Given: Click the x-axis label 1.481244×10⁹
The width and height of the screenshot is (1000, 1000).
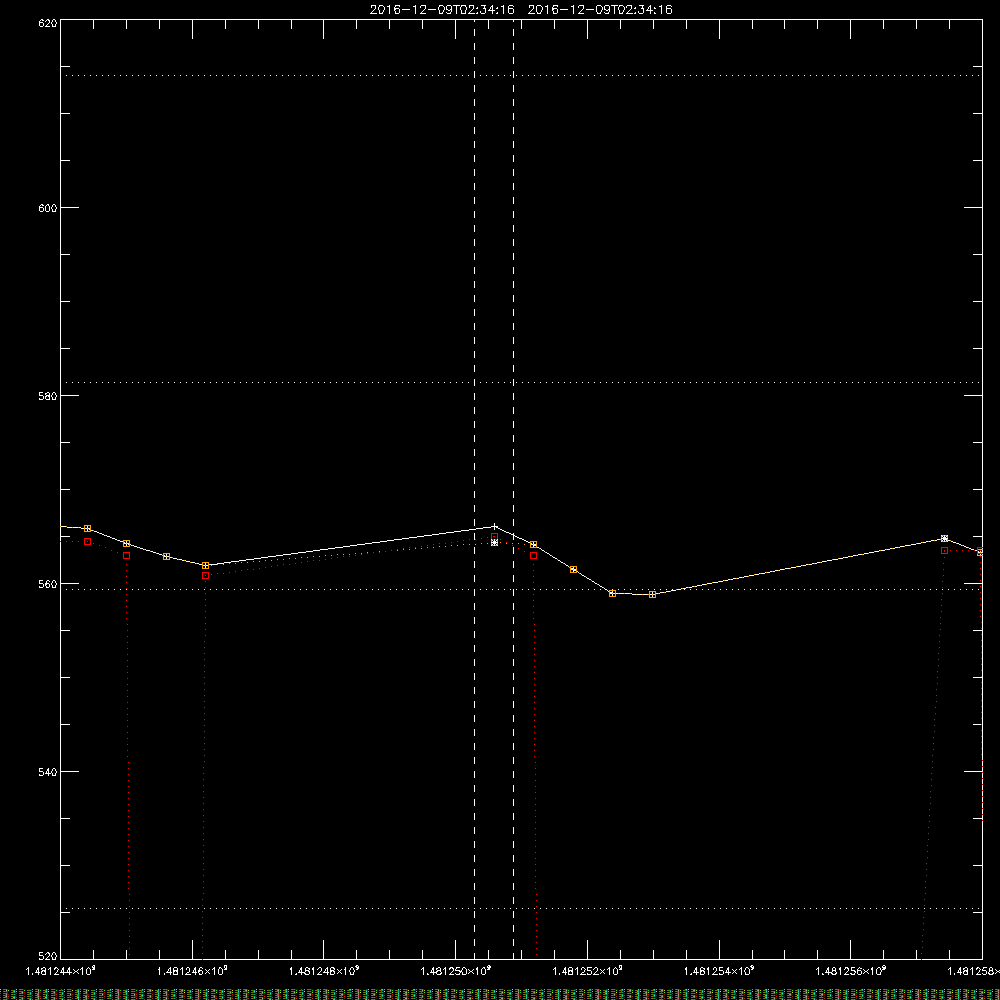Looking at the screenshot, I should point(61,971).
